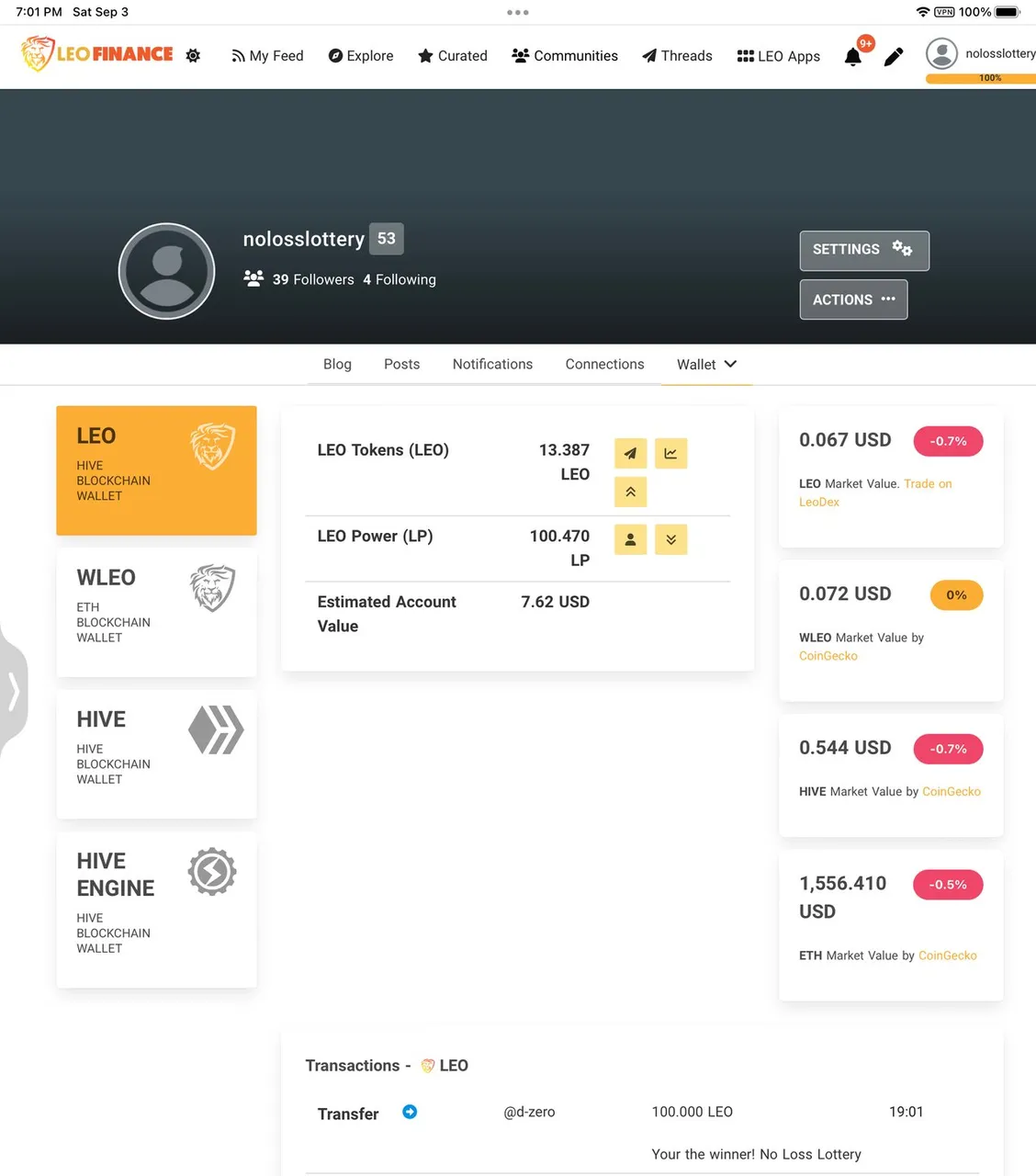Select the WLEO ETH wallet card
This screenshot has width=1036, height=1176.
(156, 613)
